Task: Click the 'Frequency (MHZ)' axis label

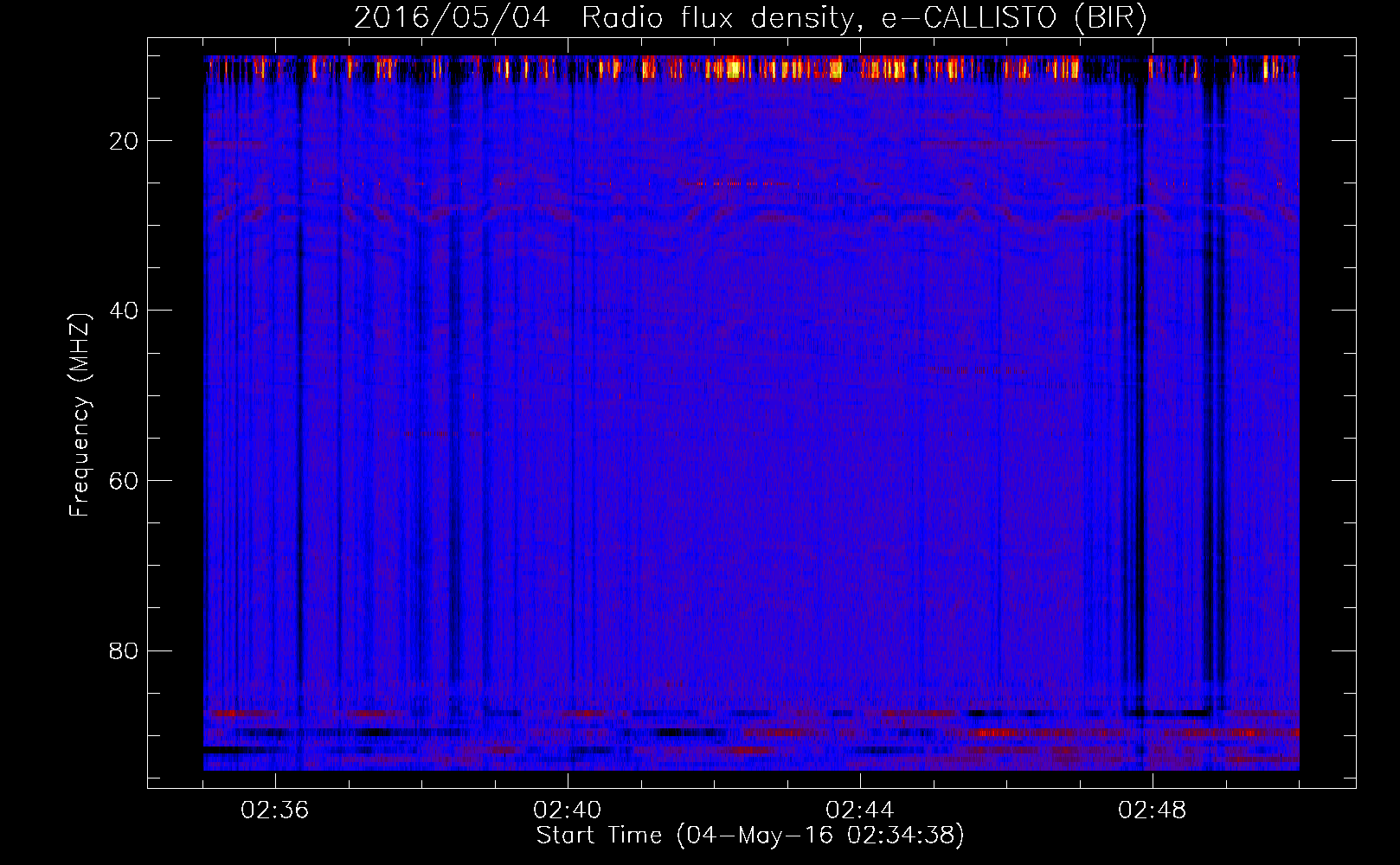Action: pos(80,415)
